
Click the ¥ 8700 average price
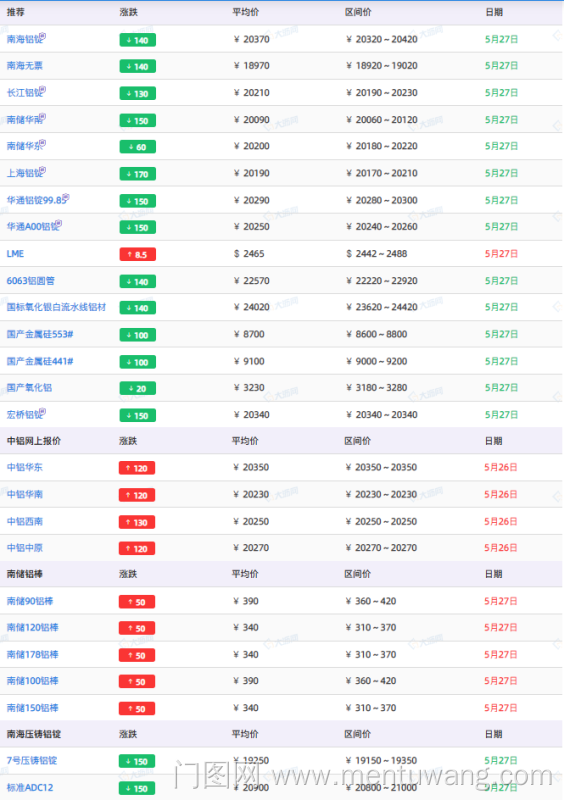pyautogui.click(x=249, y=334)
